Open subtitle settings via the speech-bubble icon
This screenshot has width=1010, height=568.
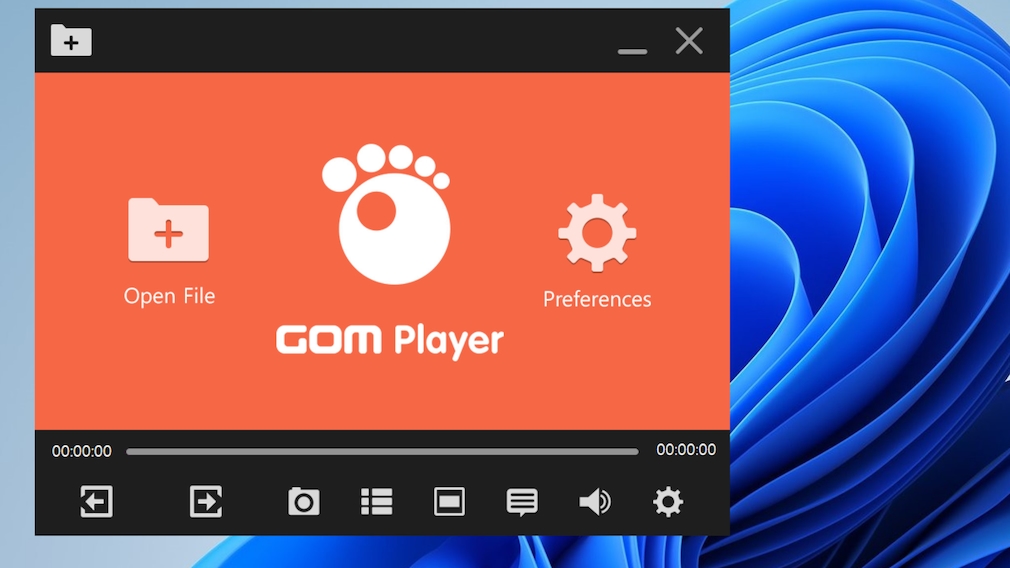click(x=522, y=502)
